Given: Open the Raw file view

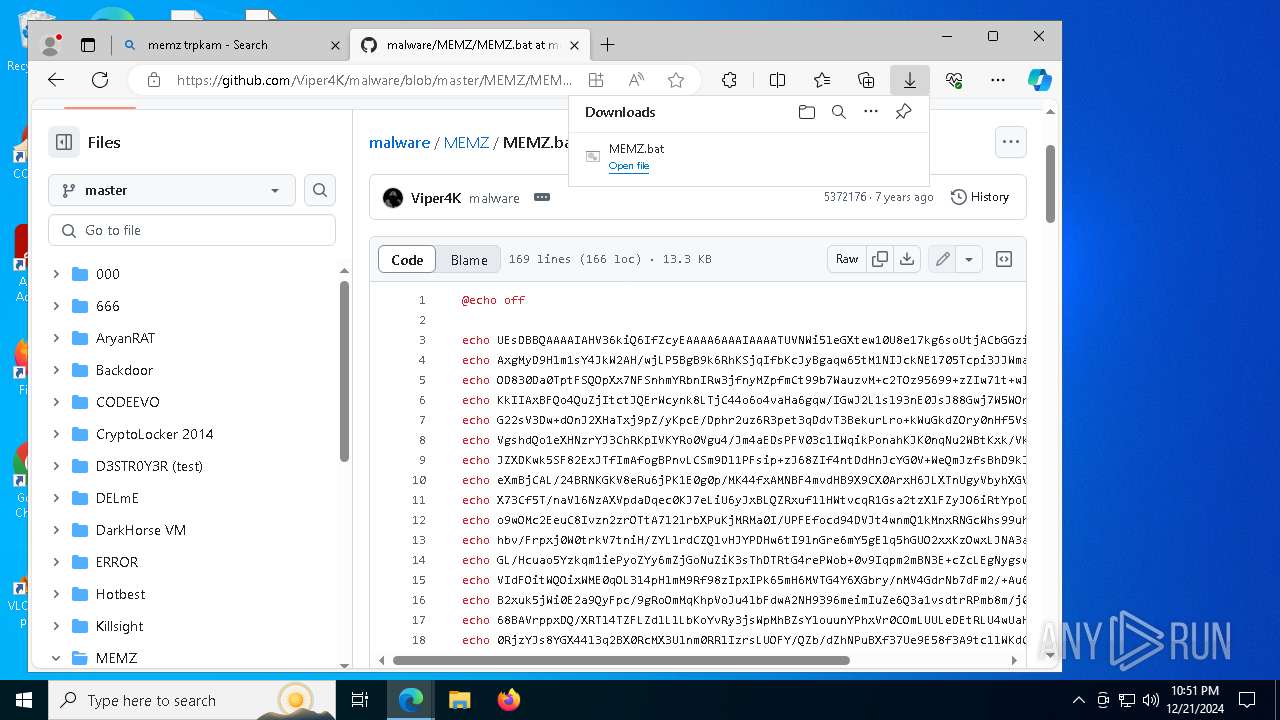Looking at the screenshot, I should 847,259.
